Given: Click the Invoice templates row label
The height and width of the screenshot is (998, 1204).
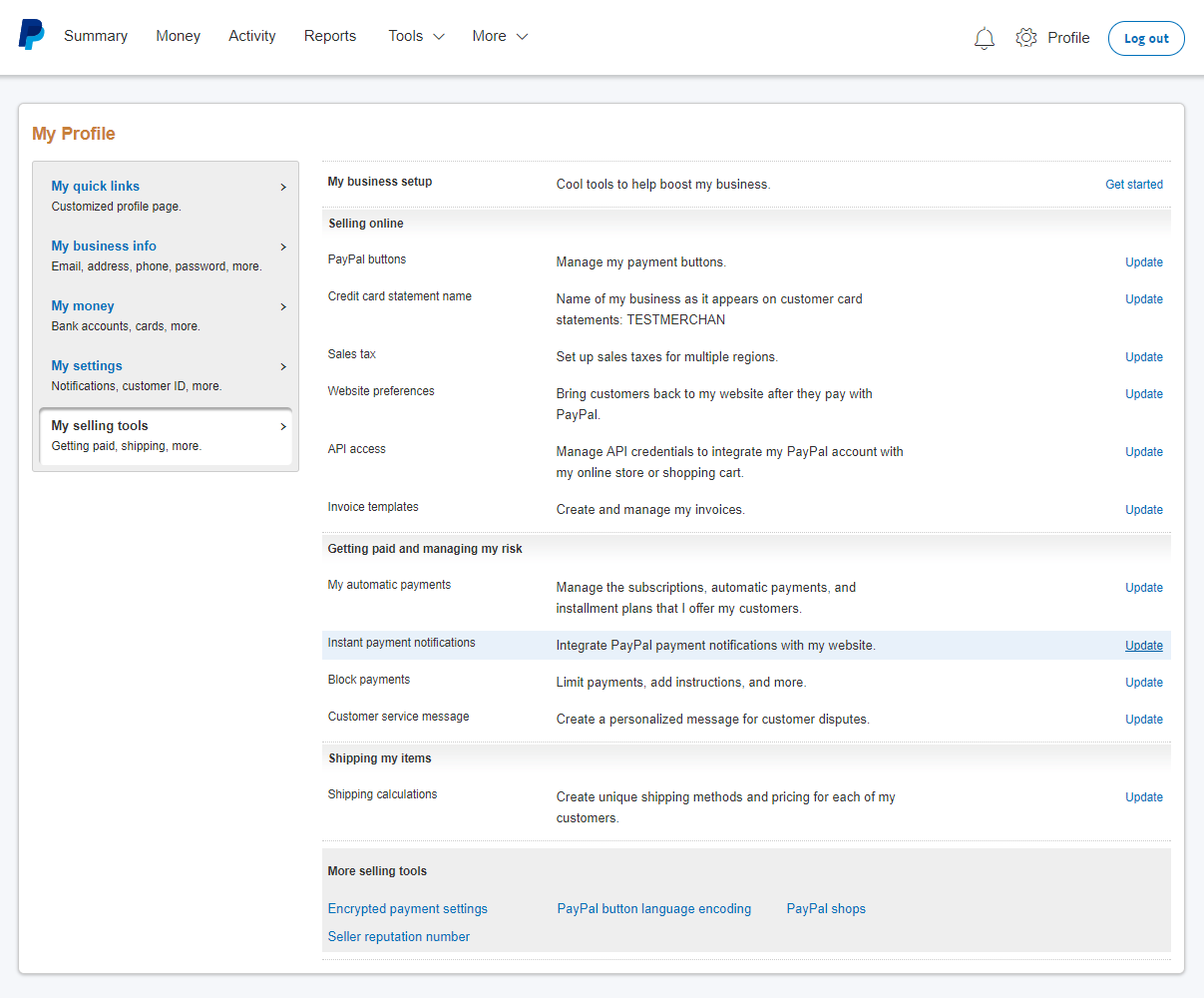Looking at the screenshot, I should click(373, 507).
